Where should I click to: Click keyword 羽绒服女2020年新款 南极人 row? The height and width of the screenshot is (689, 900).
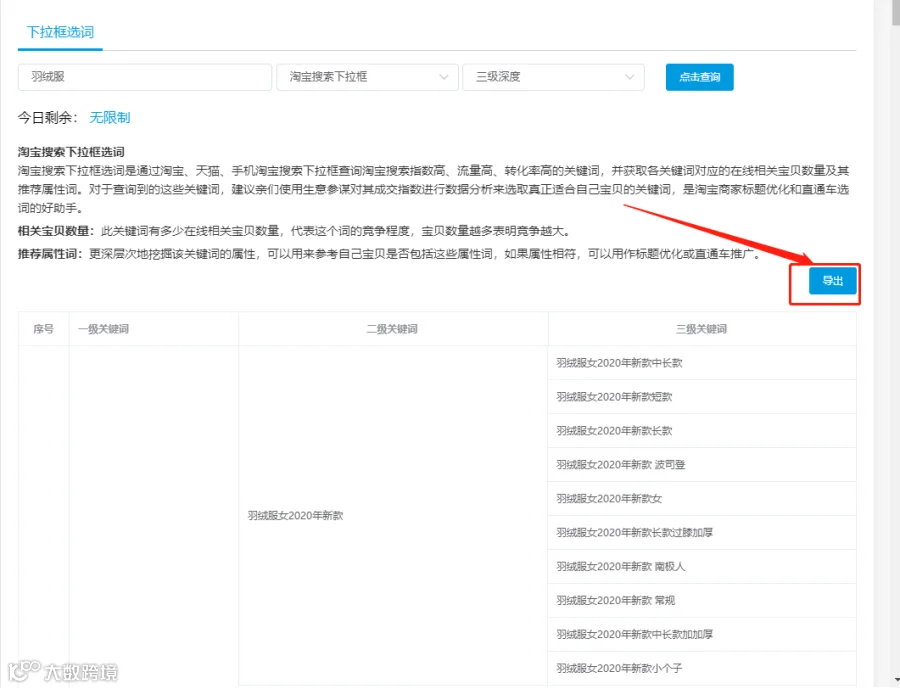[x=702, y=567]
